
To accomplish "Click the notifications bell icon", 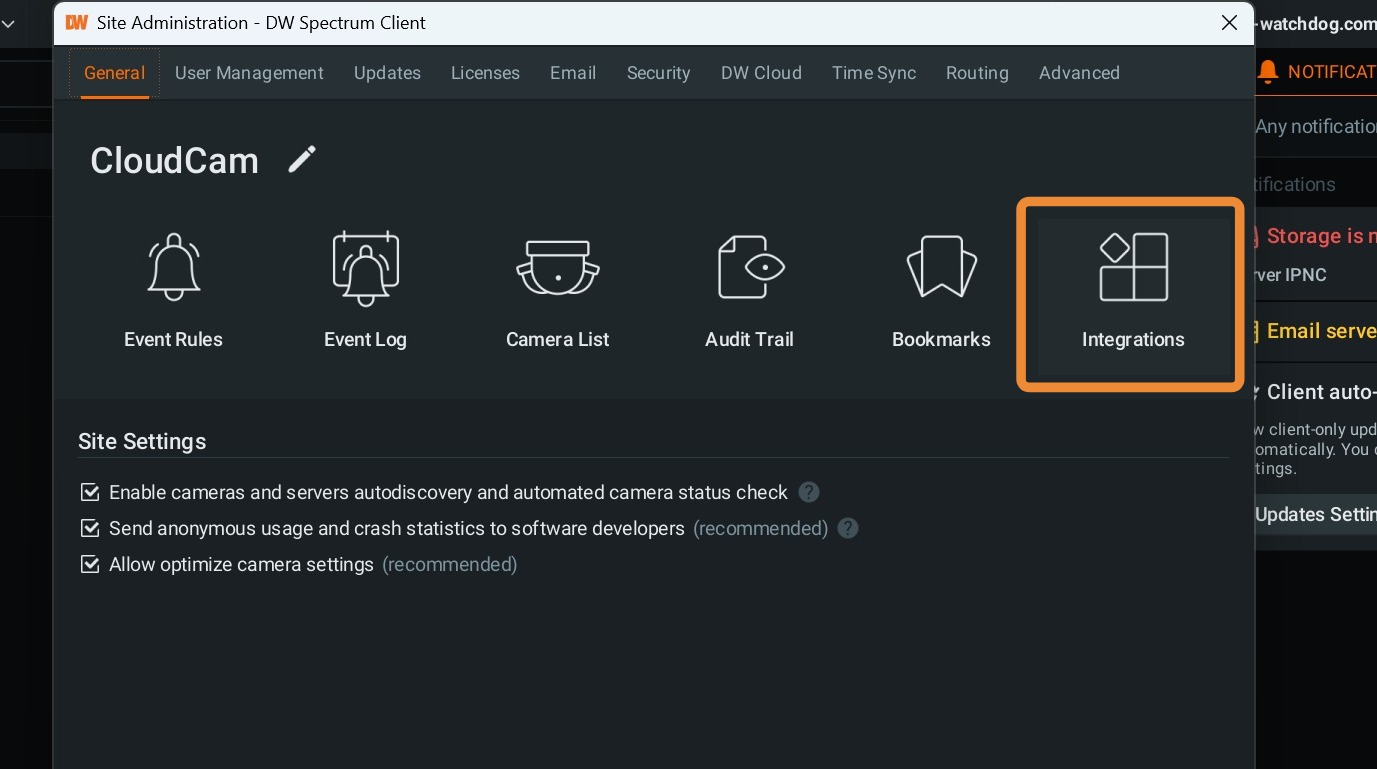I will point(1268,72).
